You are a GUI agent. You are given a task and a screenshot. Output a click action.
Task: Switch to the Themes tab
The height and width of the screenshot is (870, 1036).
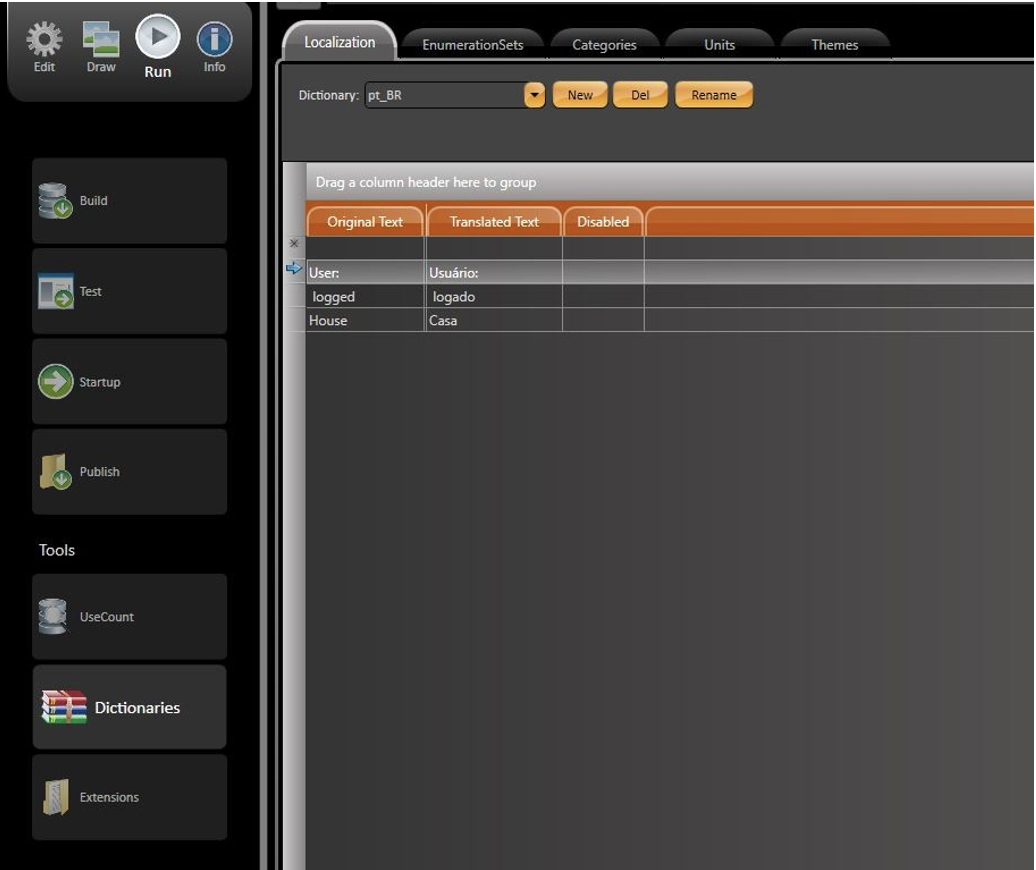(834, 45)
